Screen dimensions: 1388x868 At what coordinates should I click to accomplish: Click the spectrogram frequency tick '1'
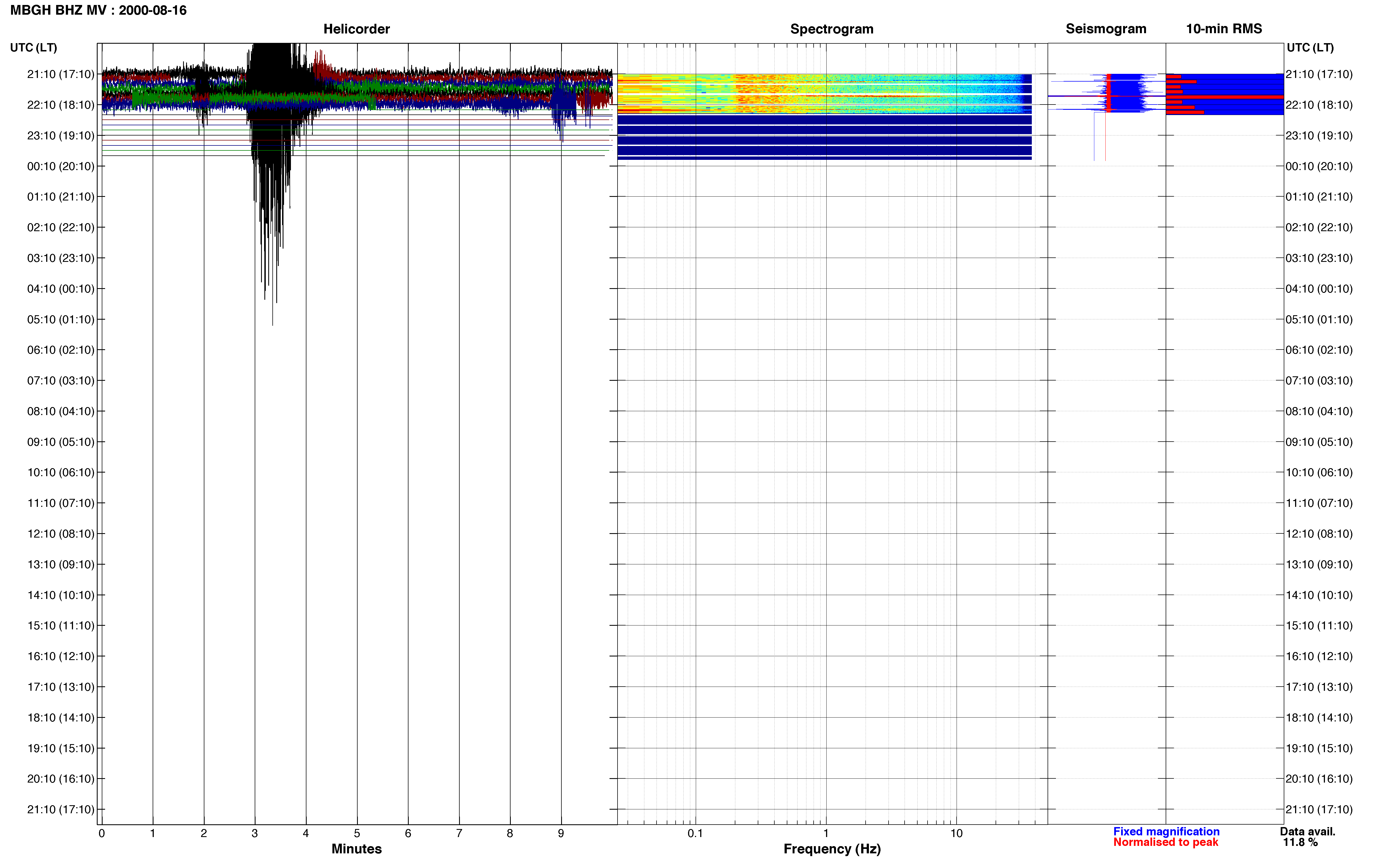826,833
